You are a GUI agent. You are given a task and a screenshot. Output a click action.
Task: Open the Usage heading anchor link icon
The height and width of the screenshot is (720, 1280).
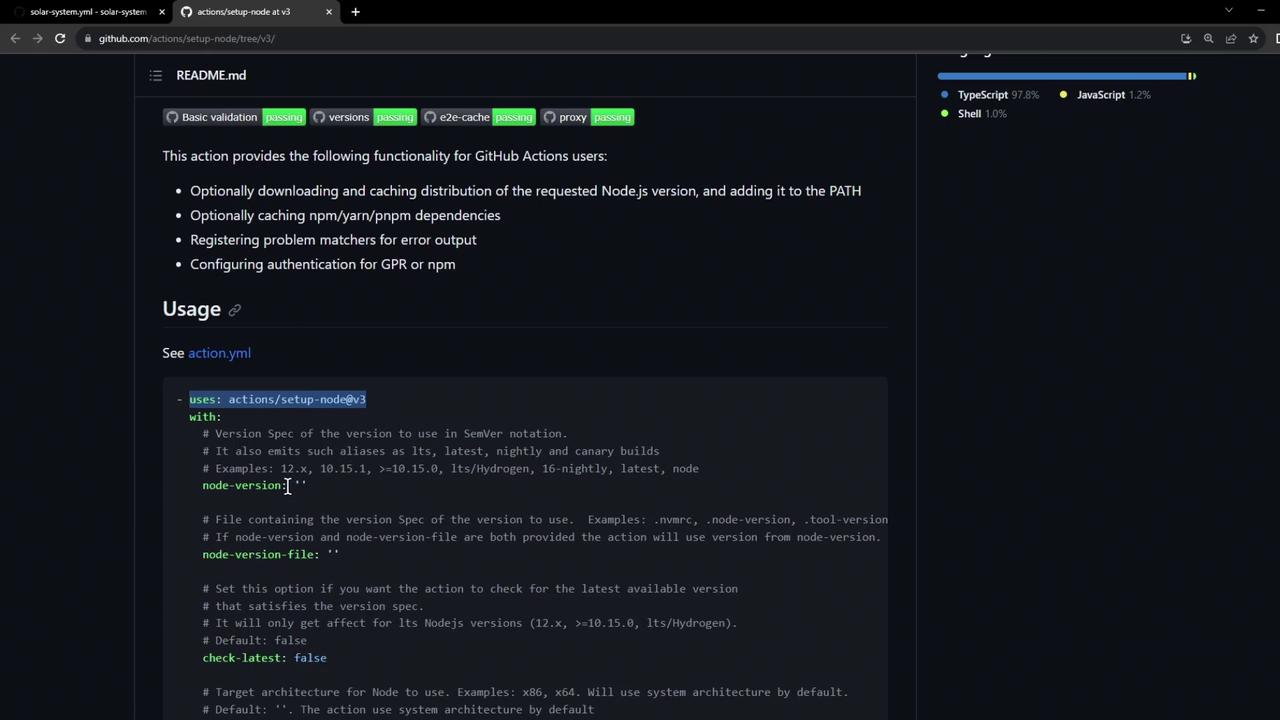[x=235, y=310]
